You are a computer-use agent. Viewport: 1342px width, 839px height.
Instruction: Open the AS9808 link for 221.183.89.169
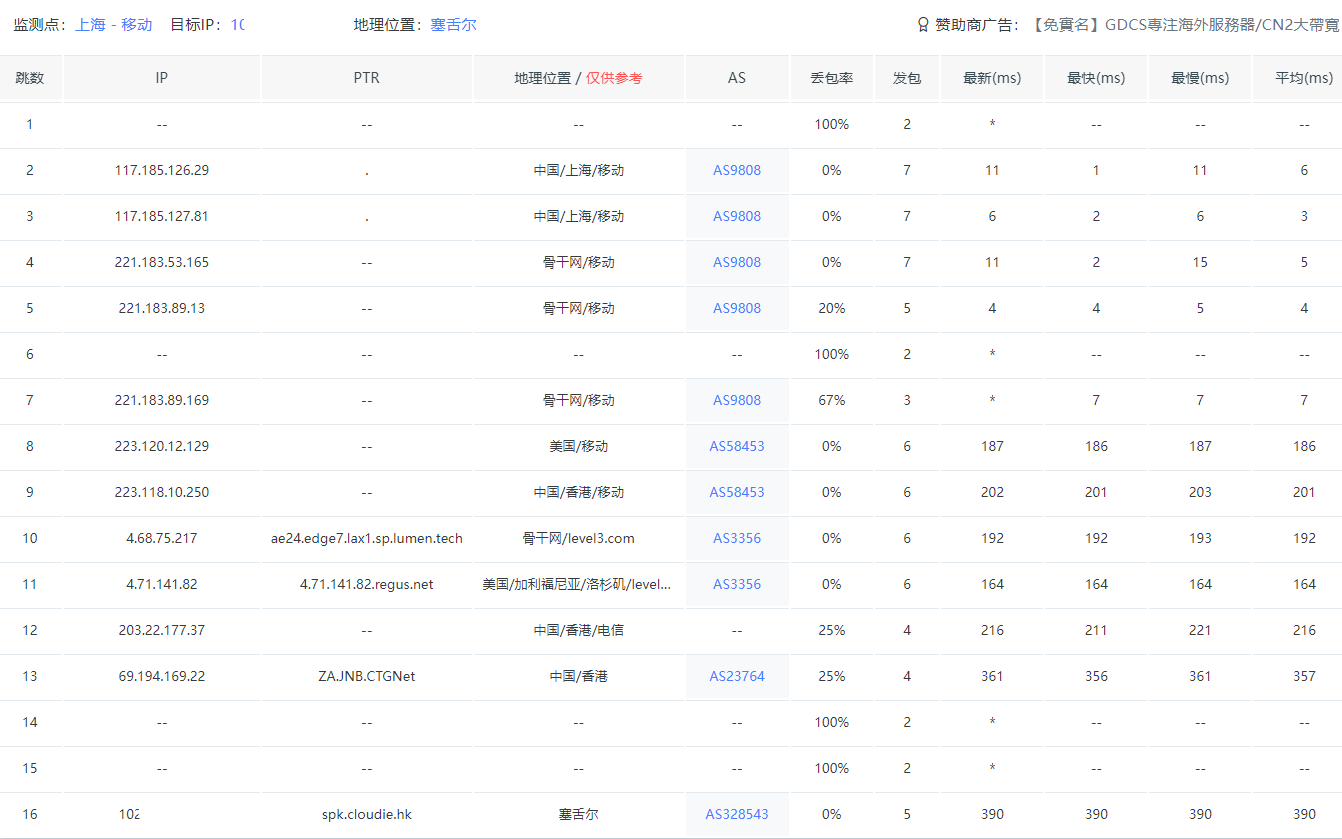pyautogui.click(x=737, y=400)
